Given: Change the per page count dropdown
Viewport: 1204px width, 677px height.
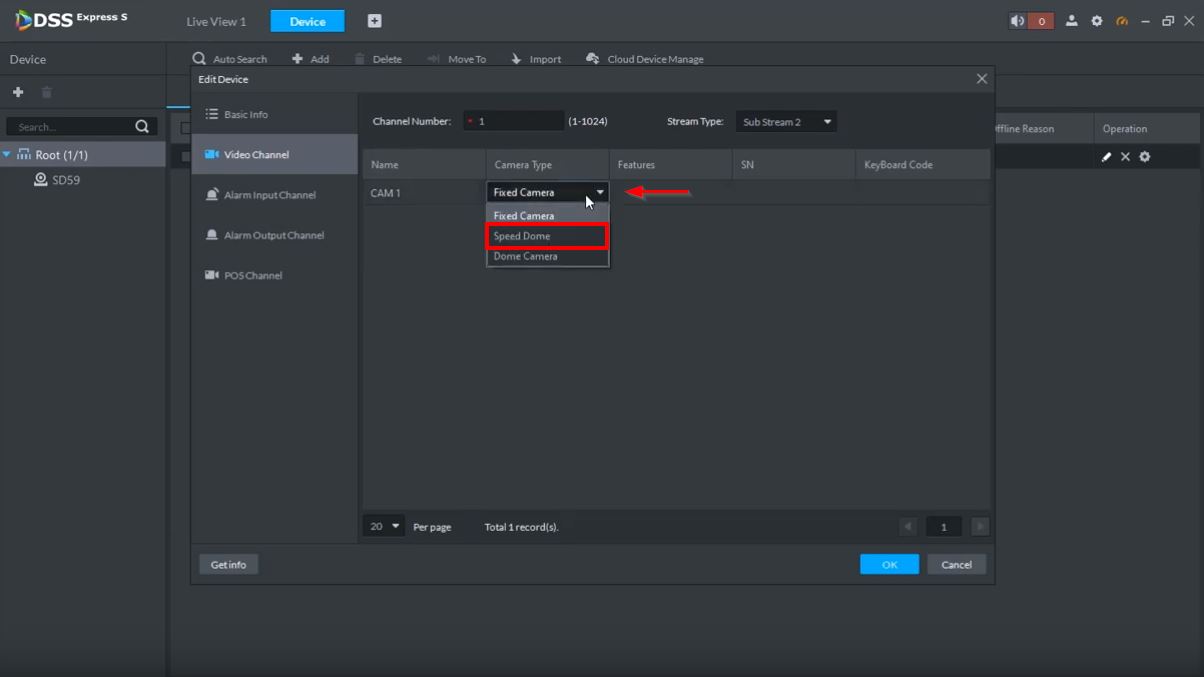Looking at the screenshot, I should point(383,526).
